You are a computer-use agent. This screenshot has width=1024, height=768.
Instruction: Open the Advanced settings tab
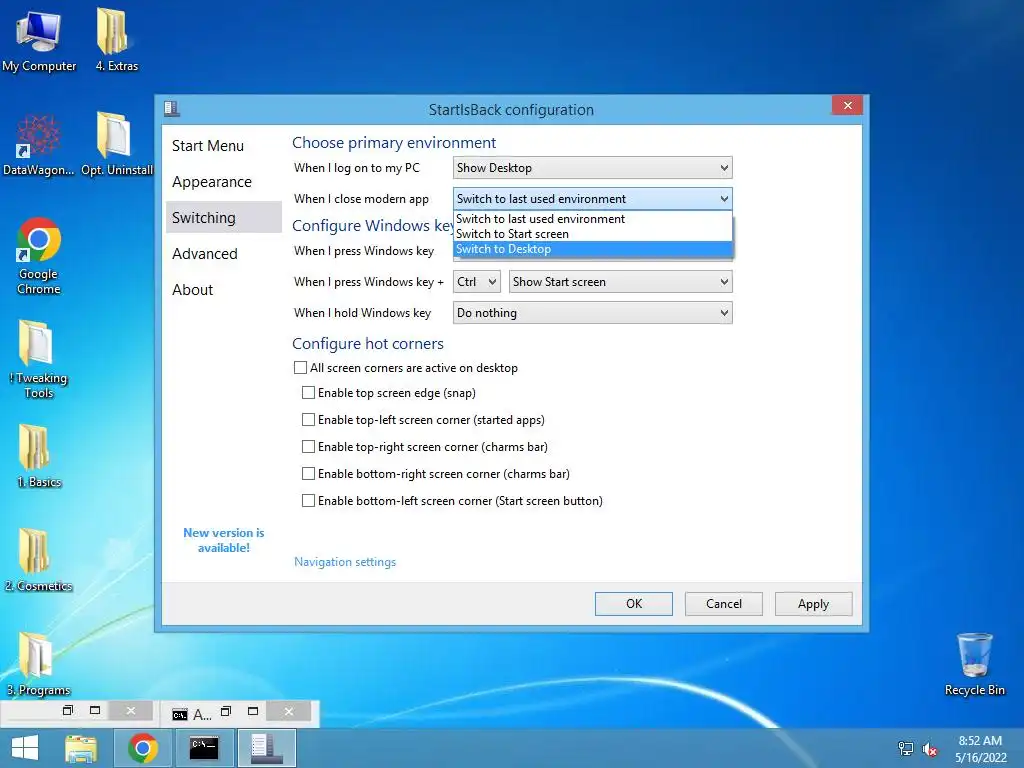click(223, 253)
